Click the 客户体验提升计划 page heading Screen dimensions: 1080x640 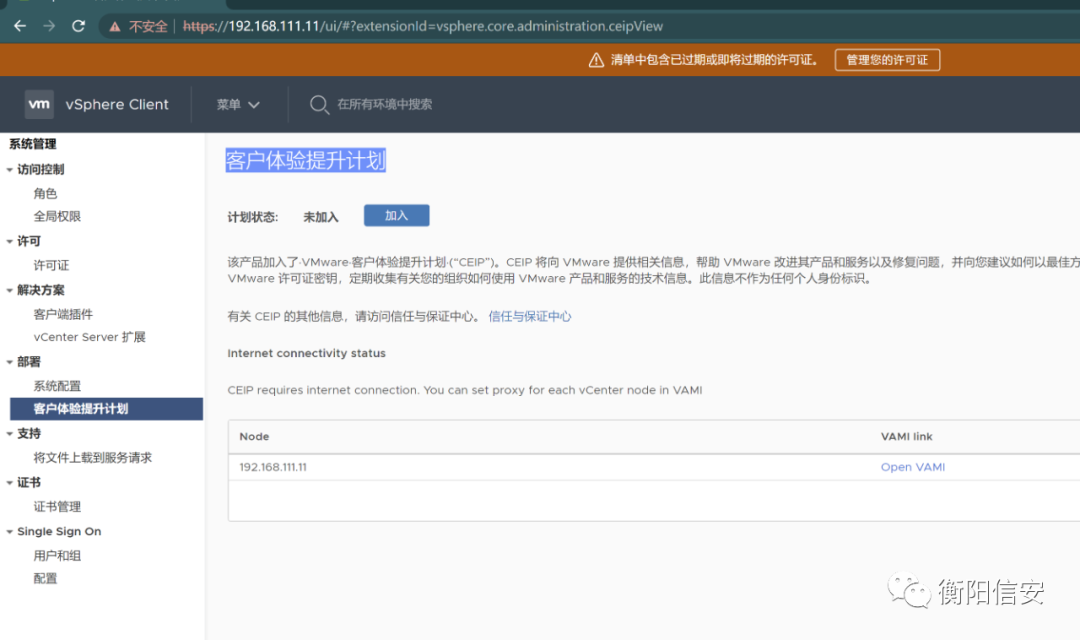(306, 161)
